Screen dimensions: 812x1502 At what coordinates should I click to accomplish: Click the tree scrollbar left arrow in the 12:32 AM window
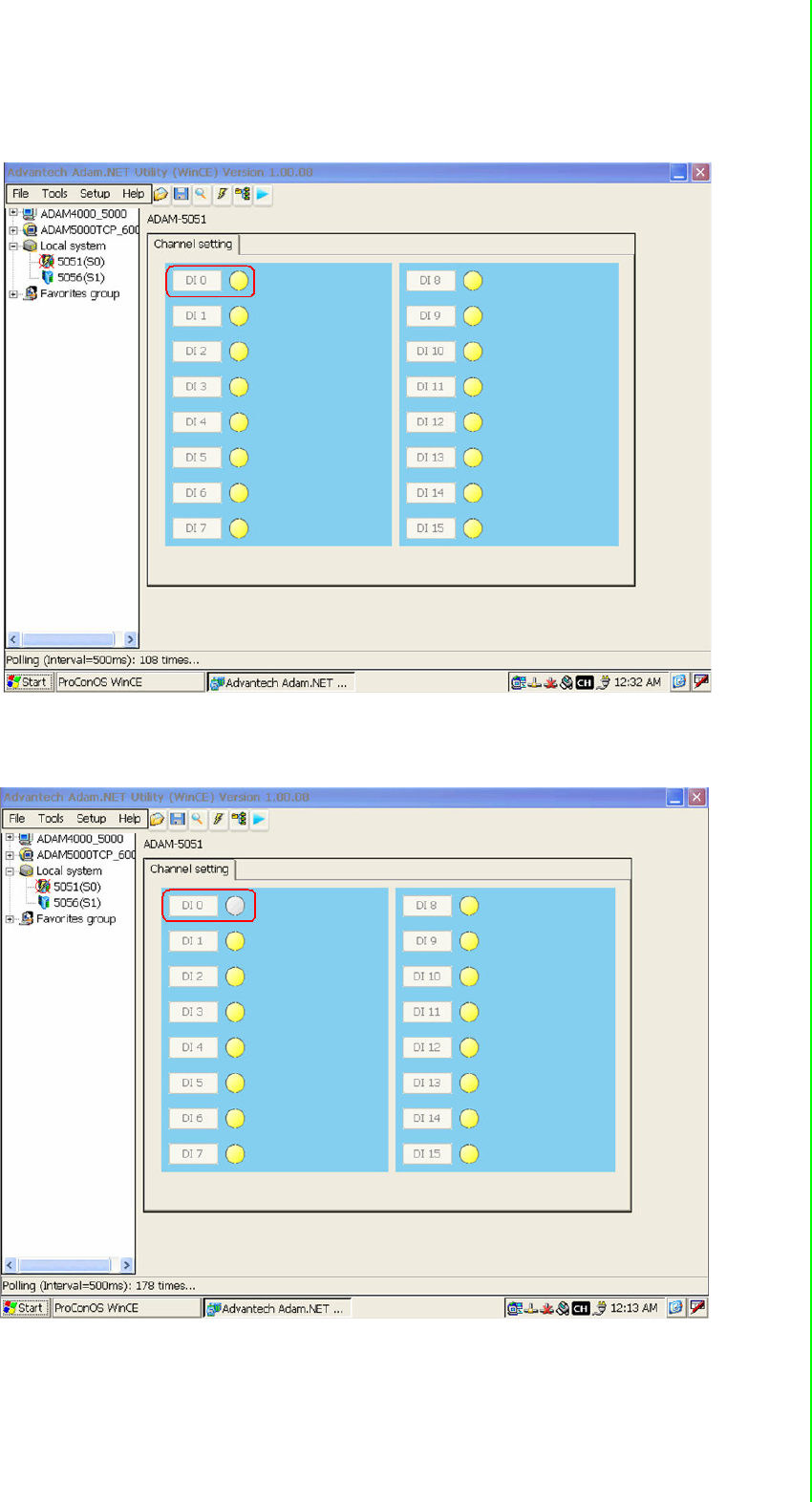point(13,639)
